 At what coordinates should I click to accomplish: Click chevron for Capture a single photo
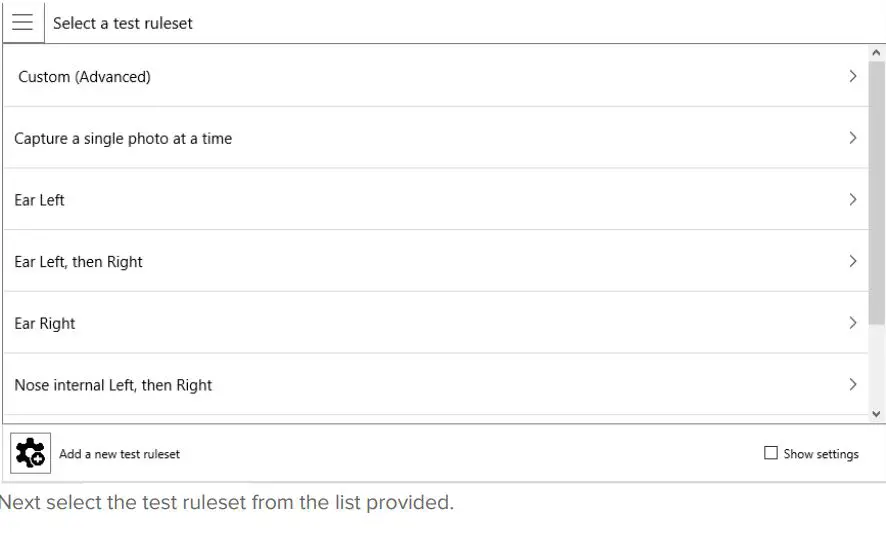[x=852, y=138]
